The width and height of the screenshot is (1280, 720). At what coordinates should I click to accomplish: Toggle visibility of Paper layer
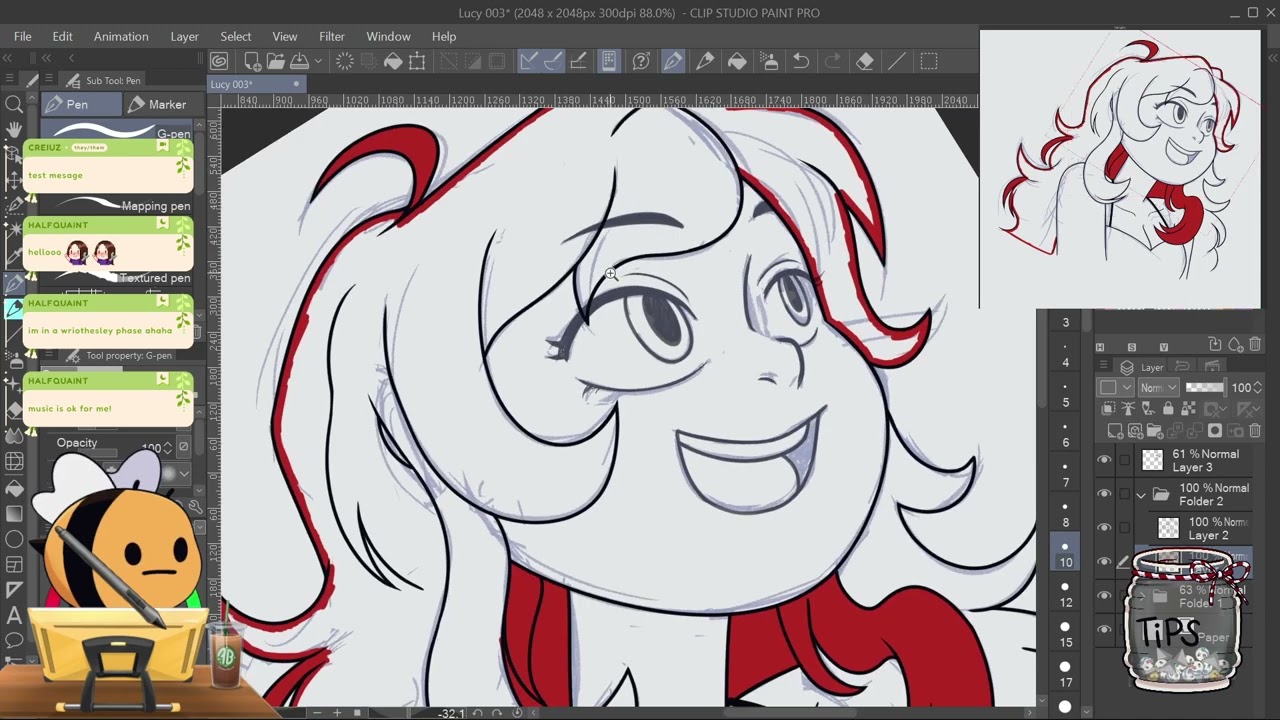coord(1104,629)
